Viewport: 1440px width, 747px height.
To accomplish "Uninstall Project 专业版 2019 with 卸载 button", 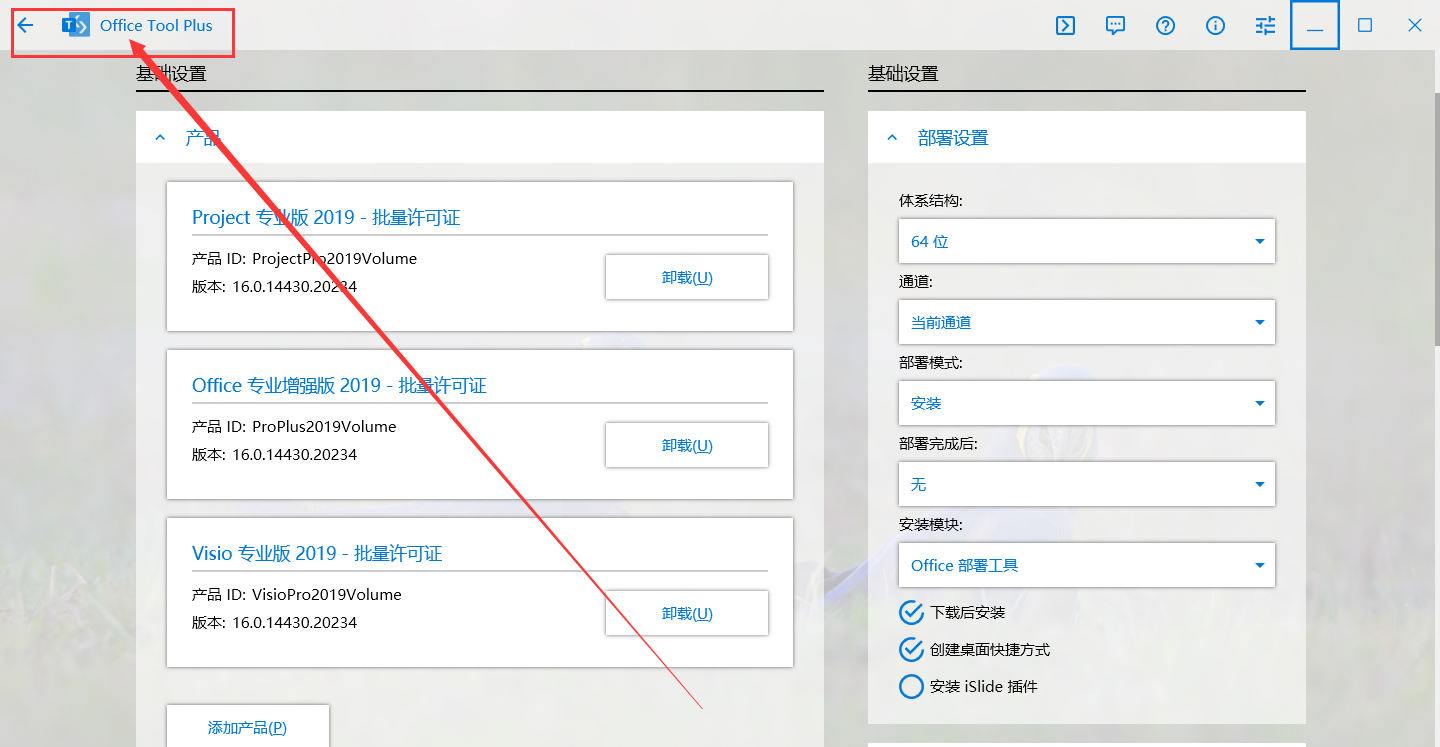I will tap(687, 277).
